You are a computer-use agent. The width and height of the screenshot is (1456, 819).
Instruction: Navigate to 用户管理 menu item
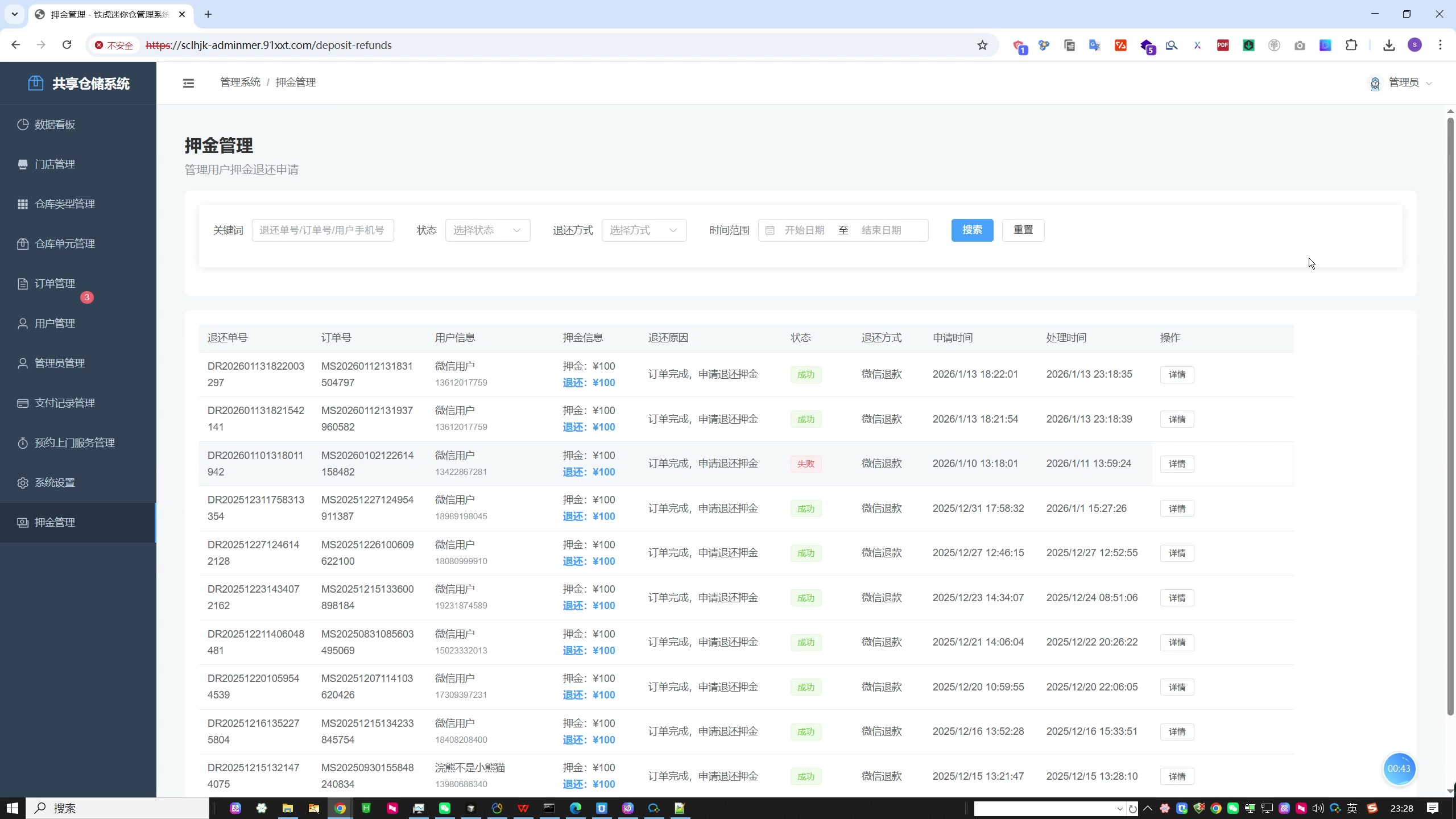click(55, 324)
